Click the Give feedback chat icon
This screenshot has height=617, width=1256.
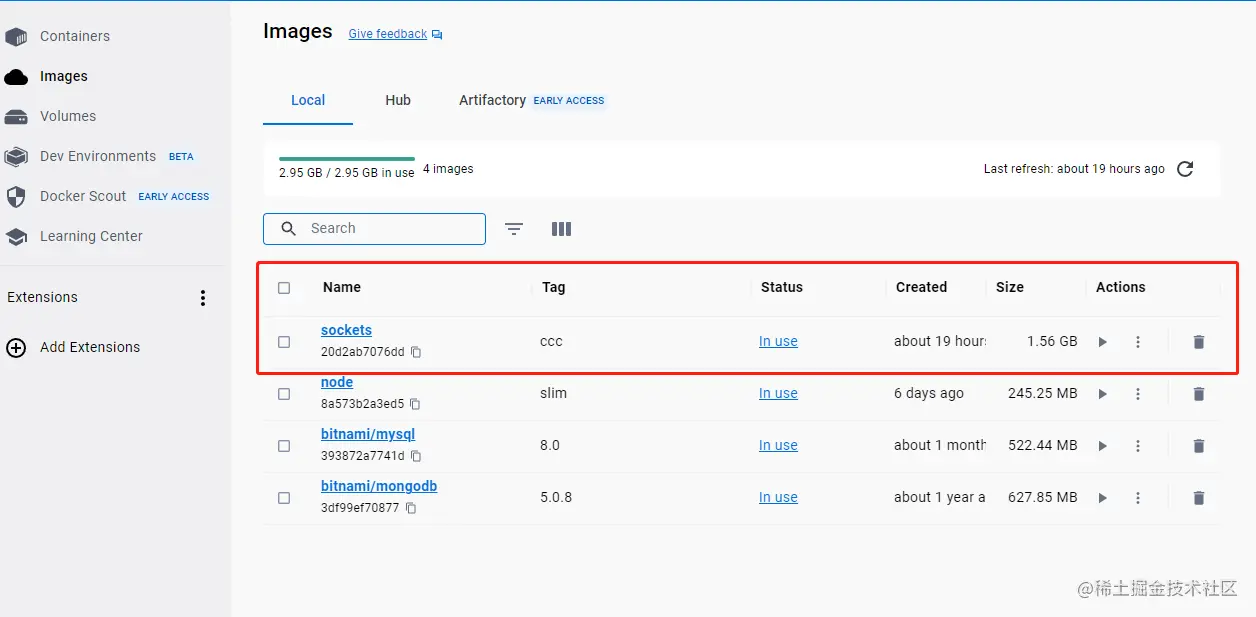(x=437, y=35)
